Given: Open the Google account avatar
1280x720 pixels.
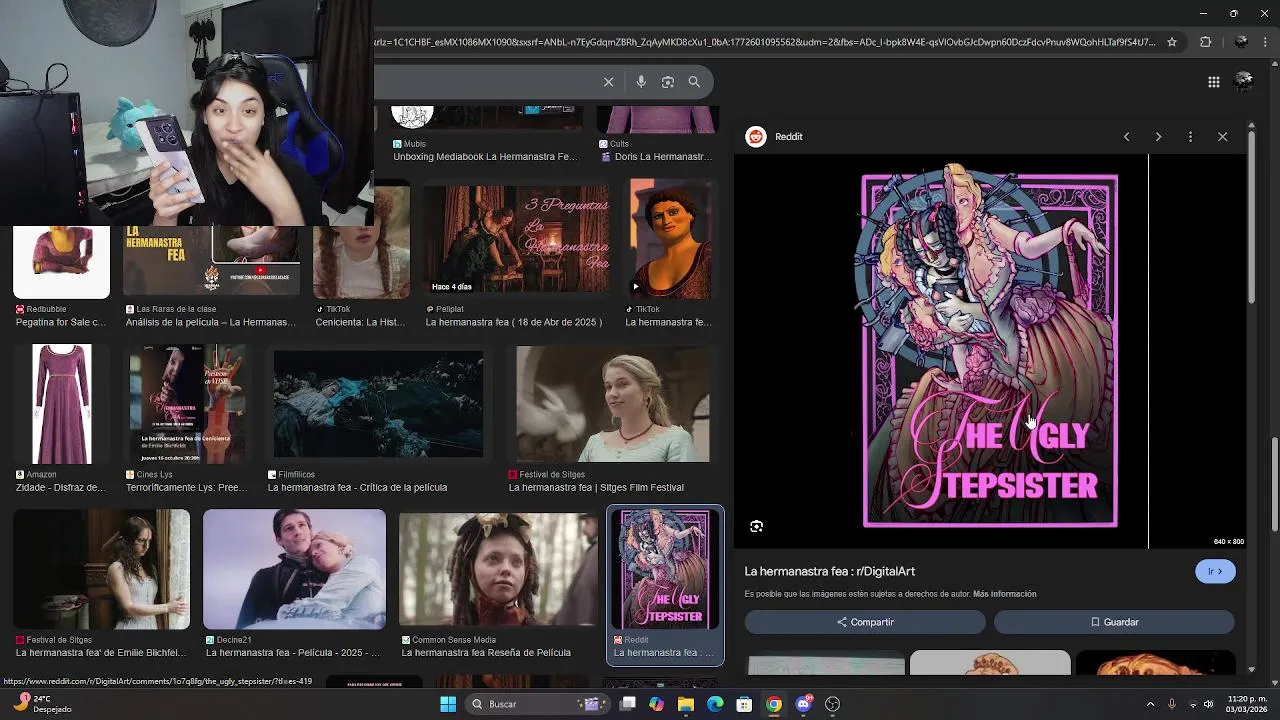Looking at the screenshot, I should pyautogui.click(x=1244, y=82).
